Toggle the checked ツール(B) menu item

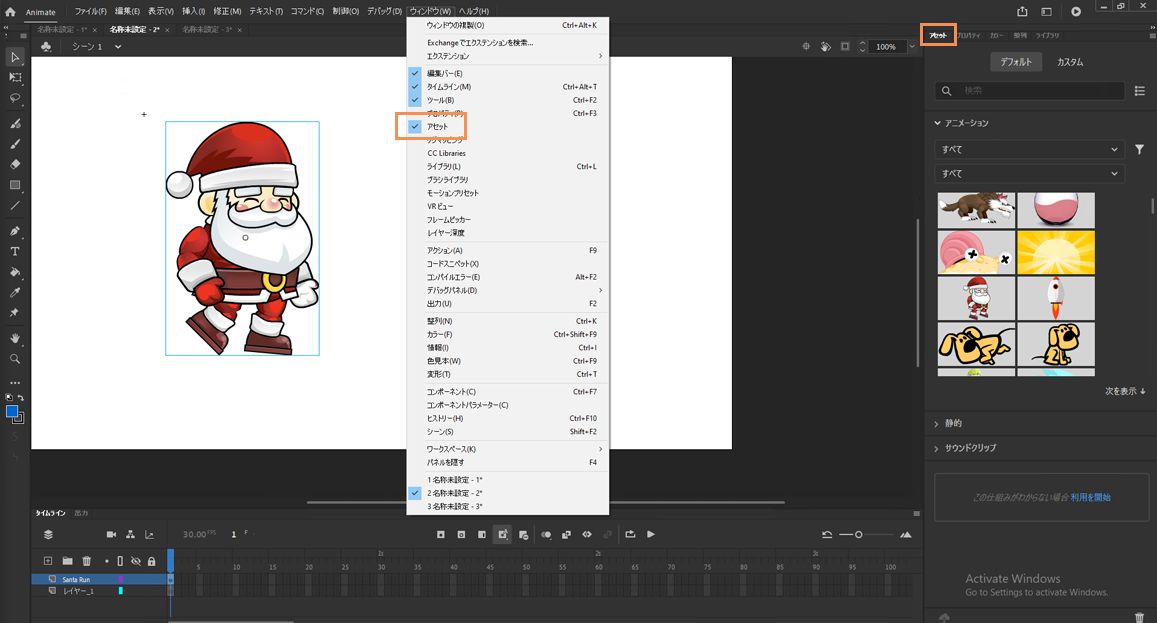(508, 100)
